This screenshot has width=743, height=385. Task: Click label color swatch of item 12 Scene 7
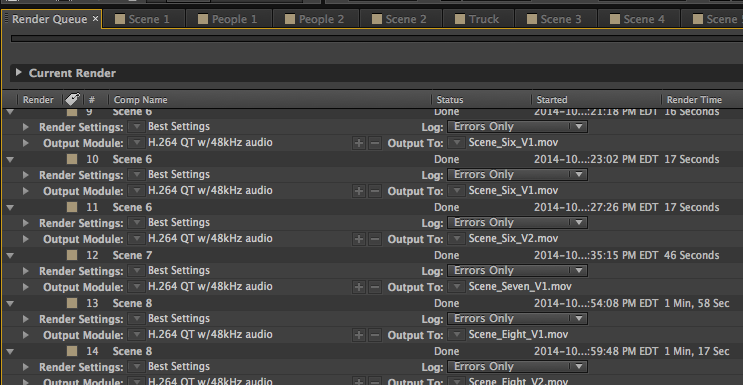72,255
